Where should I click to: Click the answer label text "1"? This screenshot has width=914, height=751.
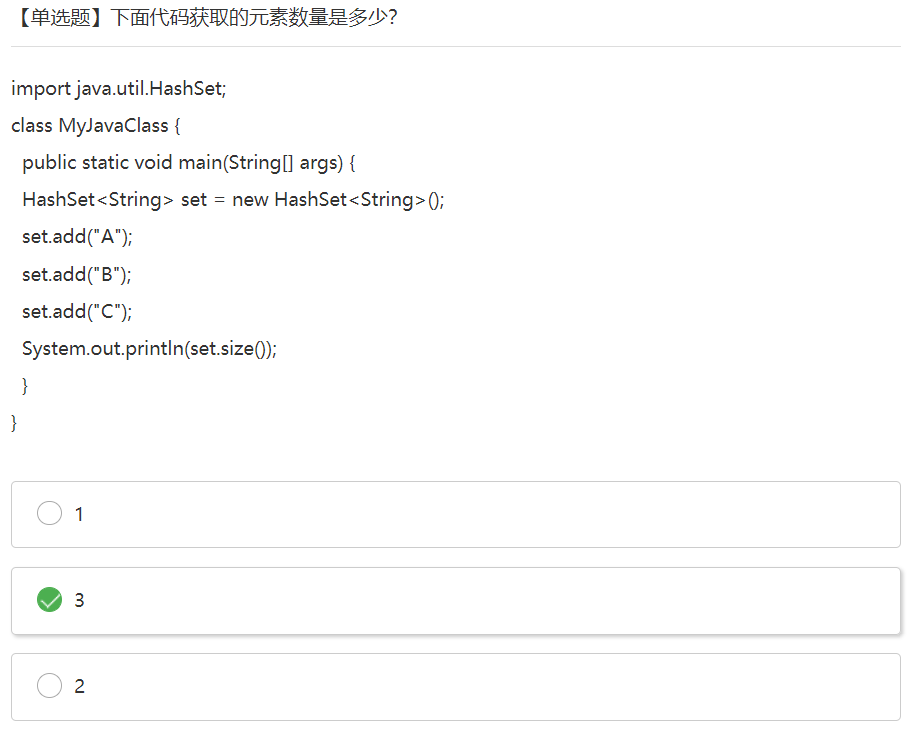[79, 514]
